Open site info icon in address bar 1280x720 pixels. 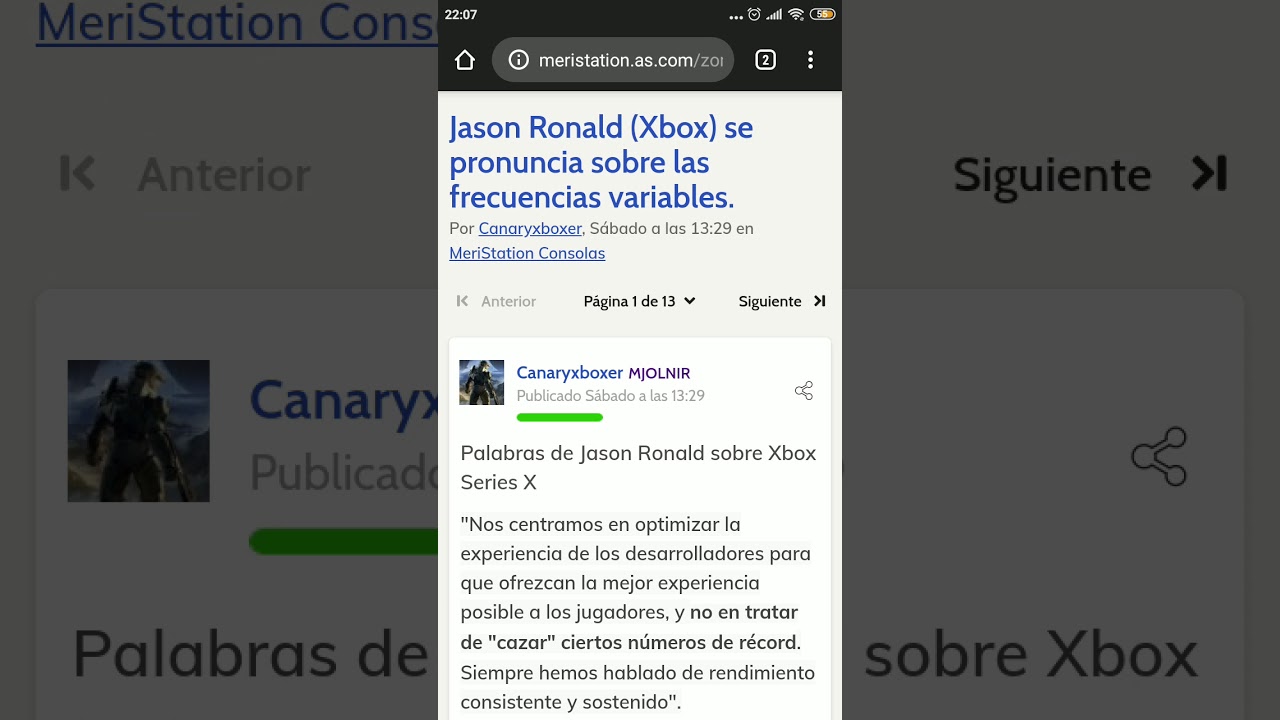(x=518, y=60)
